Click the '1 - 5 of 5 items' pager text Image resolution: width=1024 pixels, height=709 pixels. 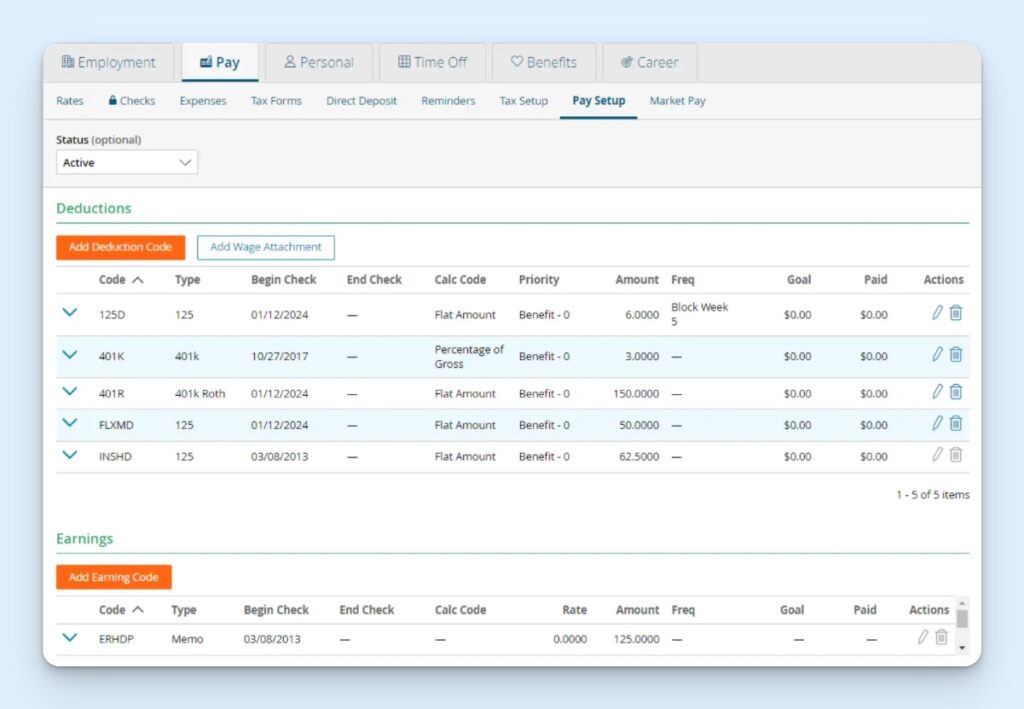(933, 495)
